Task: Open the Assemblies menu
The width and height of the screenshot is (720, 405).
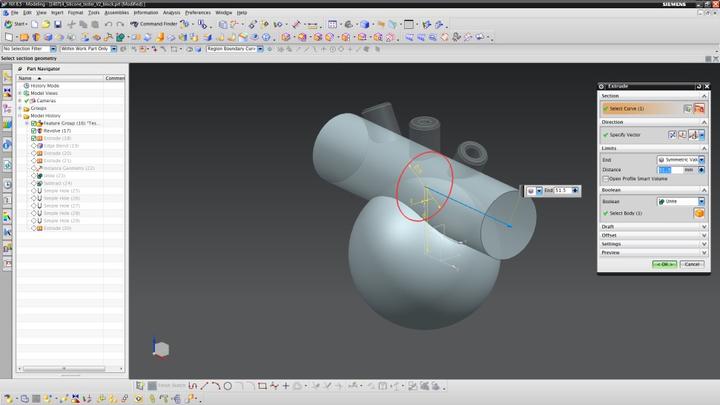Action: [117, 12]
